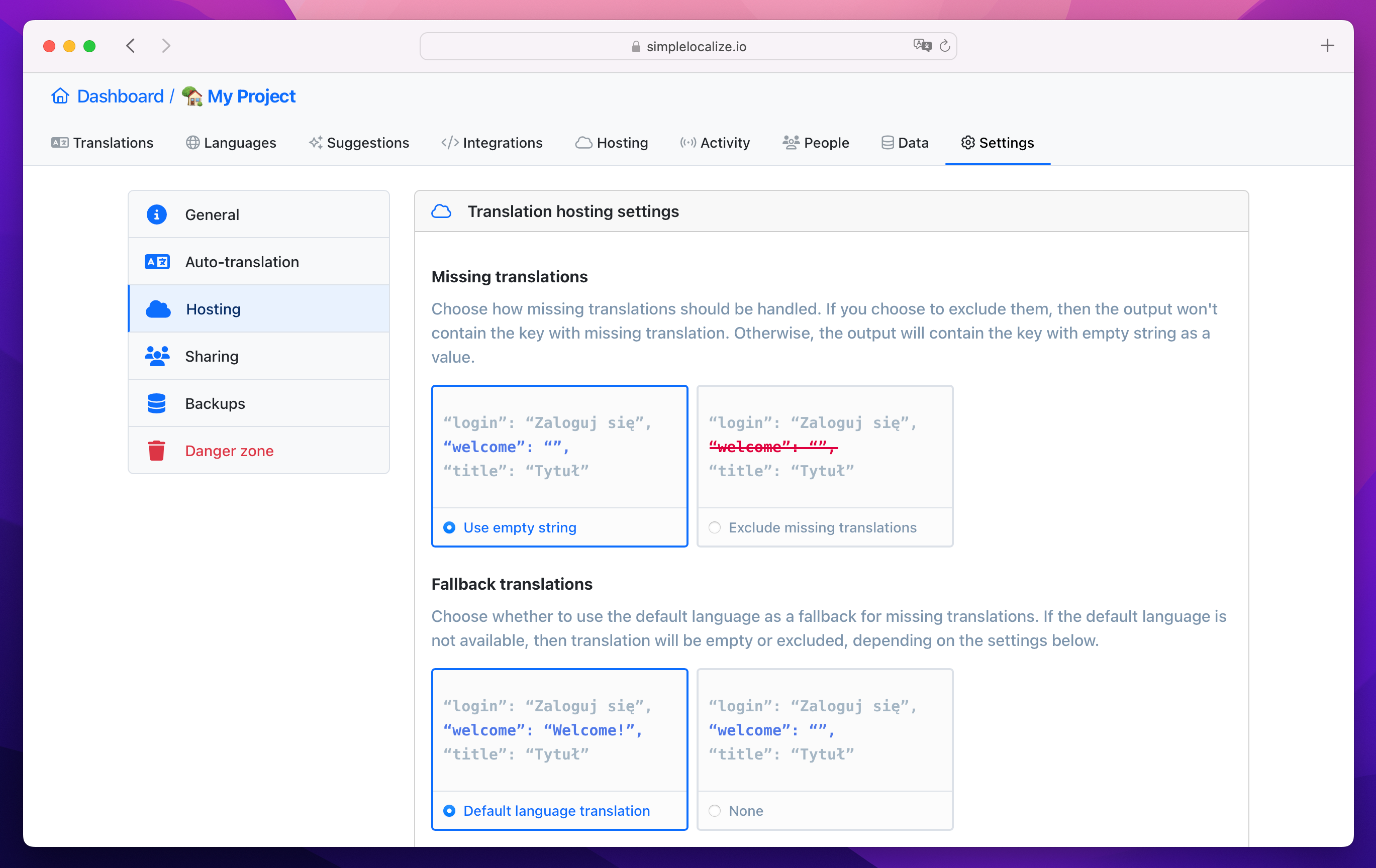Screen dimensions: 1376x868
Task: Click the Translations tab icon
Action: pos(59,143)
